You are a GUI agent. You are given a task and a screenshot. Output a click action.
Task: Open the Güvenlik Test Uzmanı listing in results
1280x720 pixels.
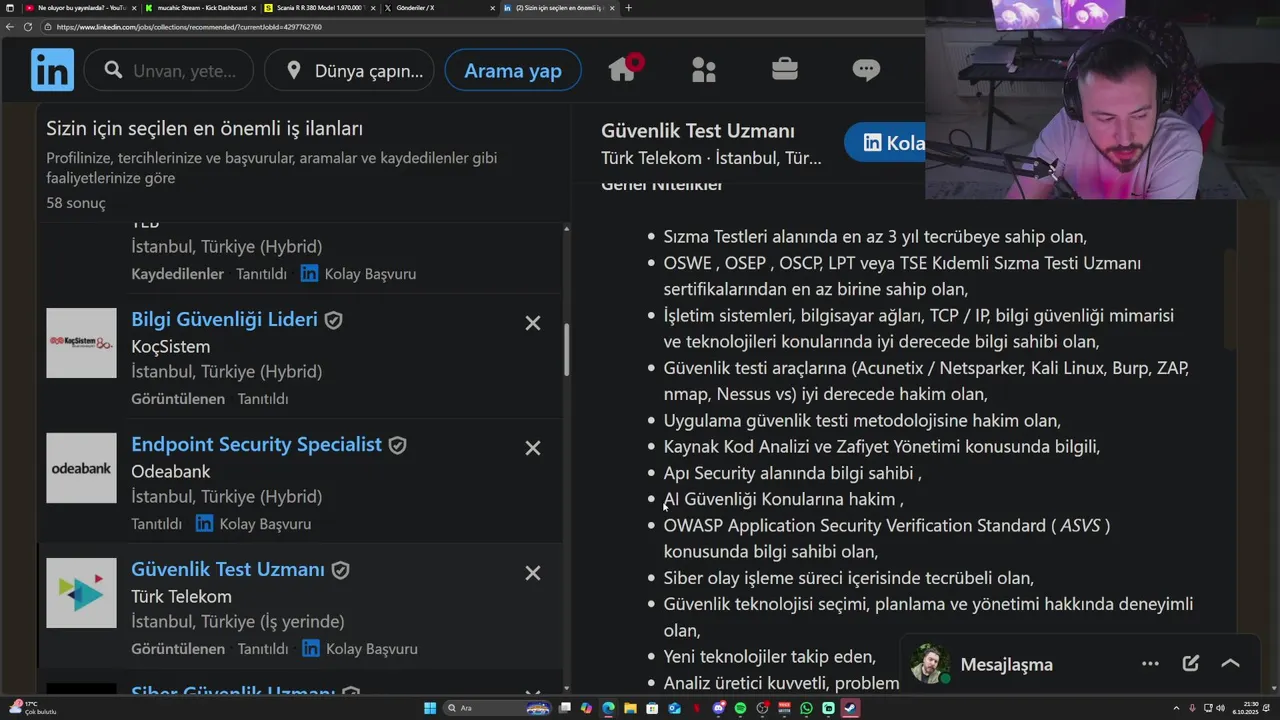[228, 569]
